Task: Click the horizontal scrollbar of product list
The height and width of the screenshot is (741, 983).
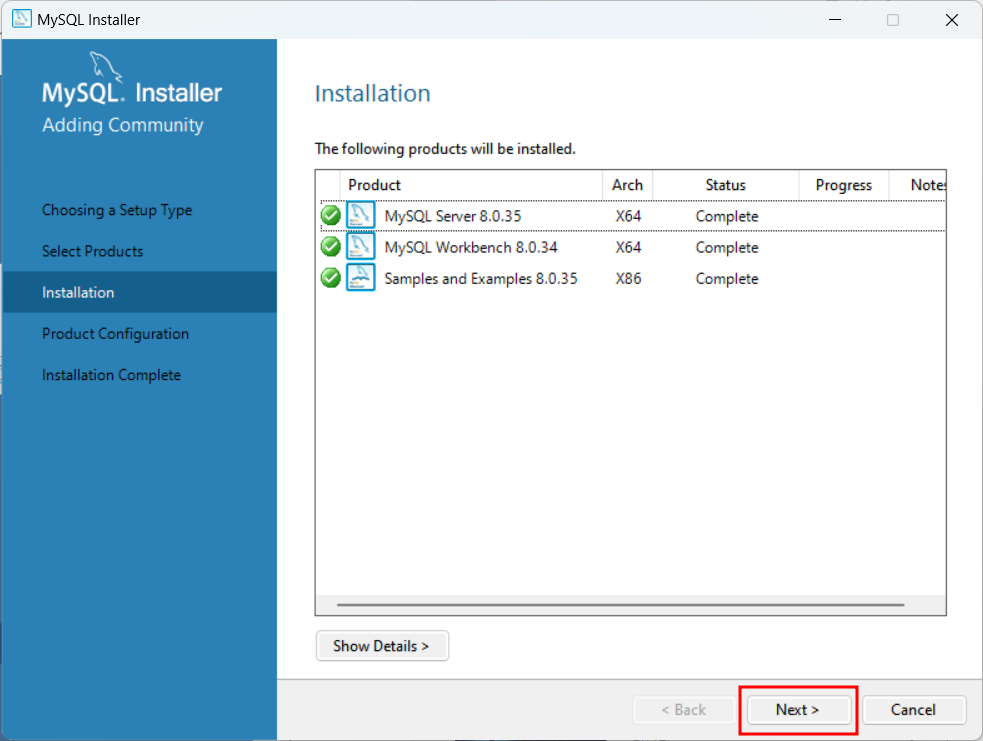Action: pos(621,605)
